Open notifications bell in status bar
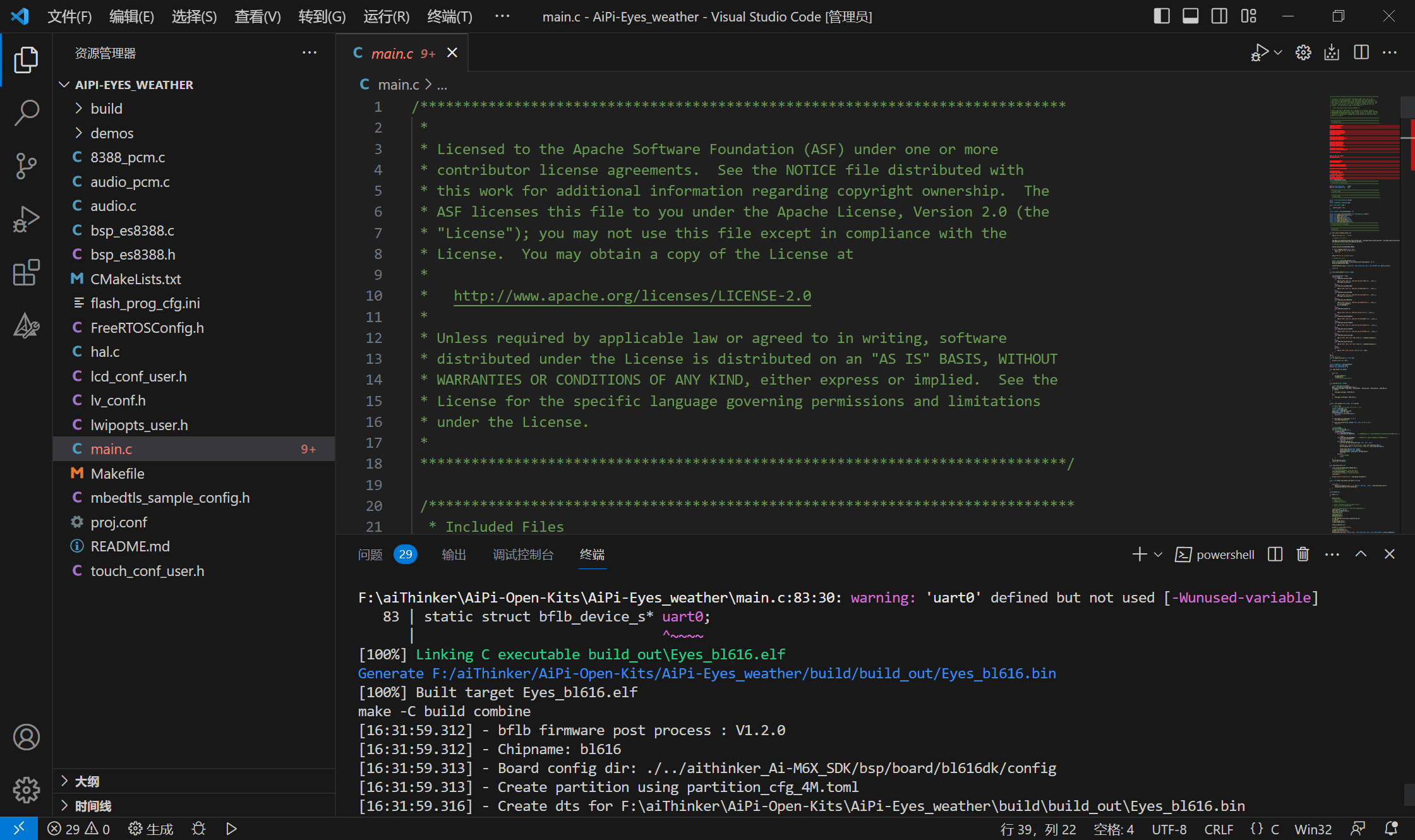Screen dimensions: 1415x840 click(1391, 829)
